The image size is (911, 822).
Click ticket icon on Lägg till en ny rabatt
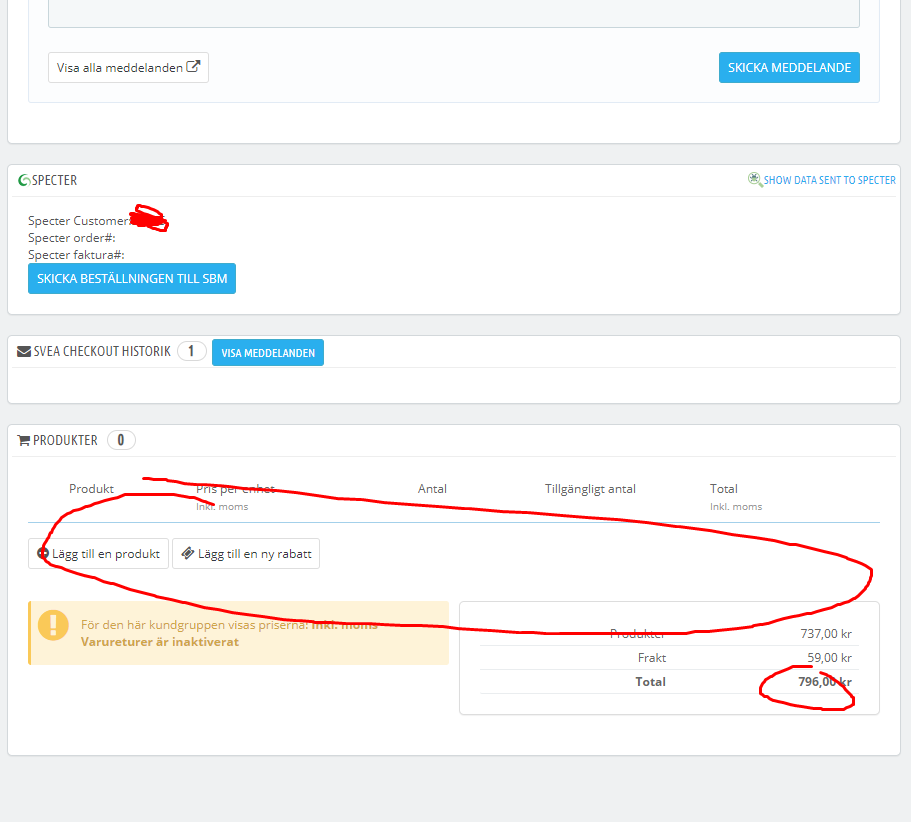[188, 553]
